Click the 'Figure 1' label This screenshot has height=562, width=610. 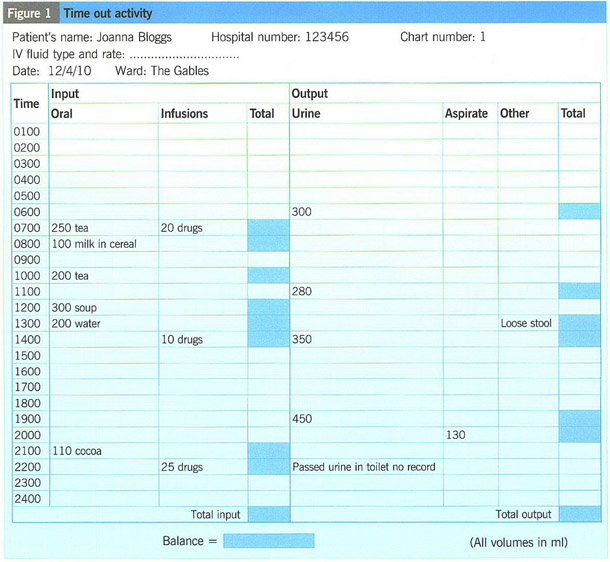coord(30,13)
